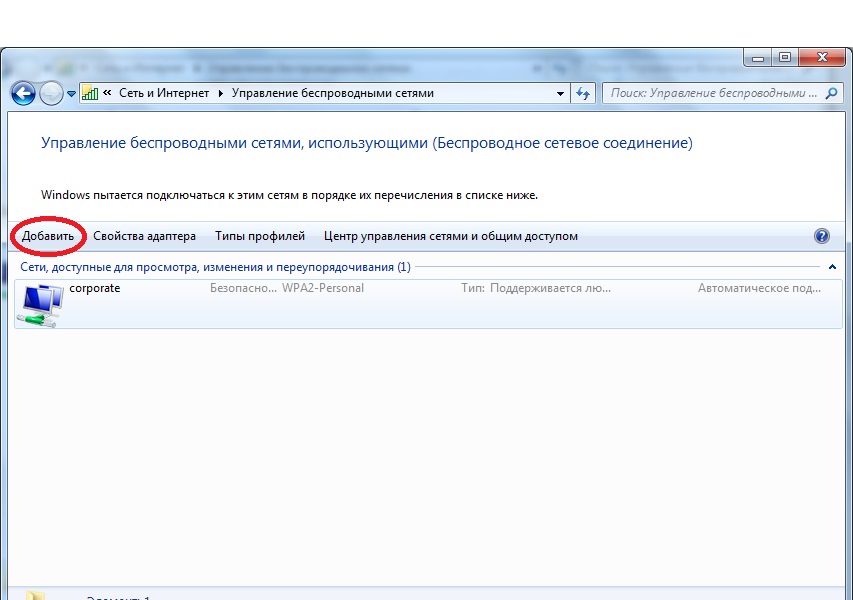Open the Сеть и Интернет breadcrumb

pyautogui.click(x=164, y=93)
